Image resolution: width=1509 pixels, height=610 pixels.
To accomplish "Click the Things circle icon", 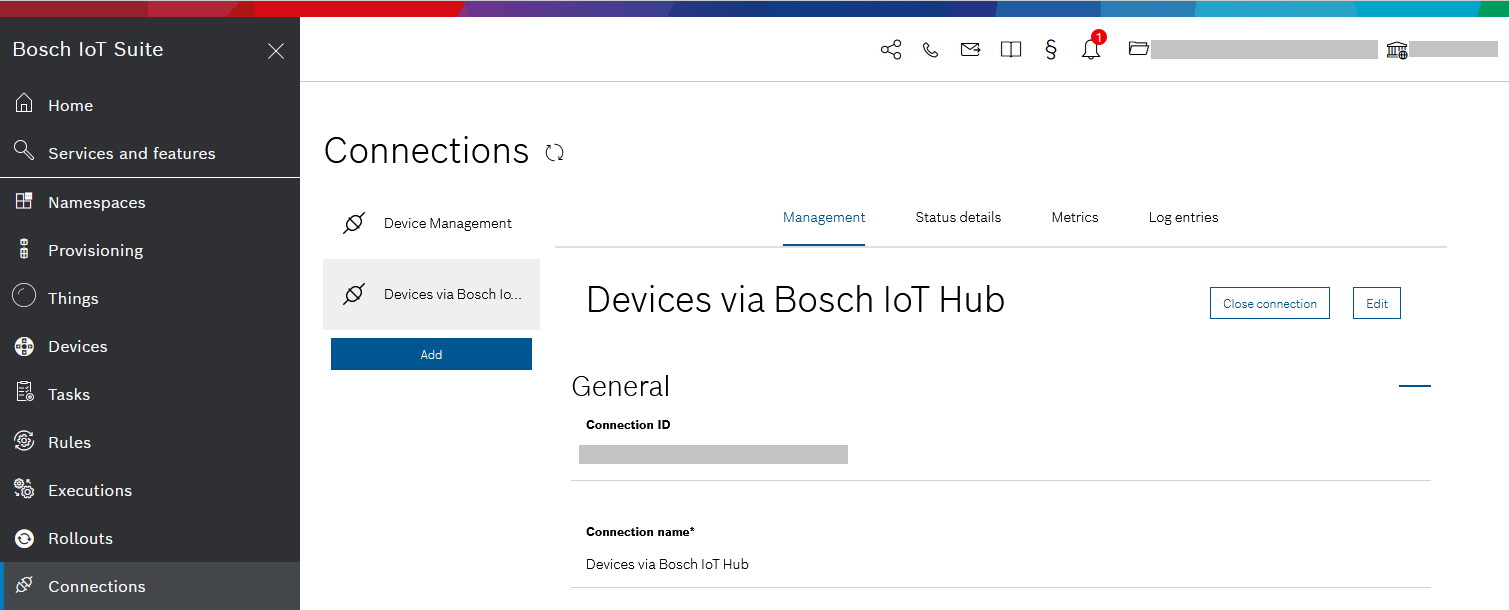I will tap(24, 297).
